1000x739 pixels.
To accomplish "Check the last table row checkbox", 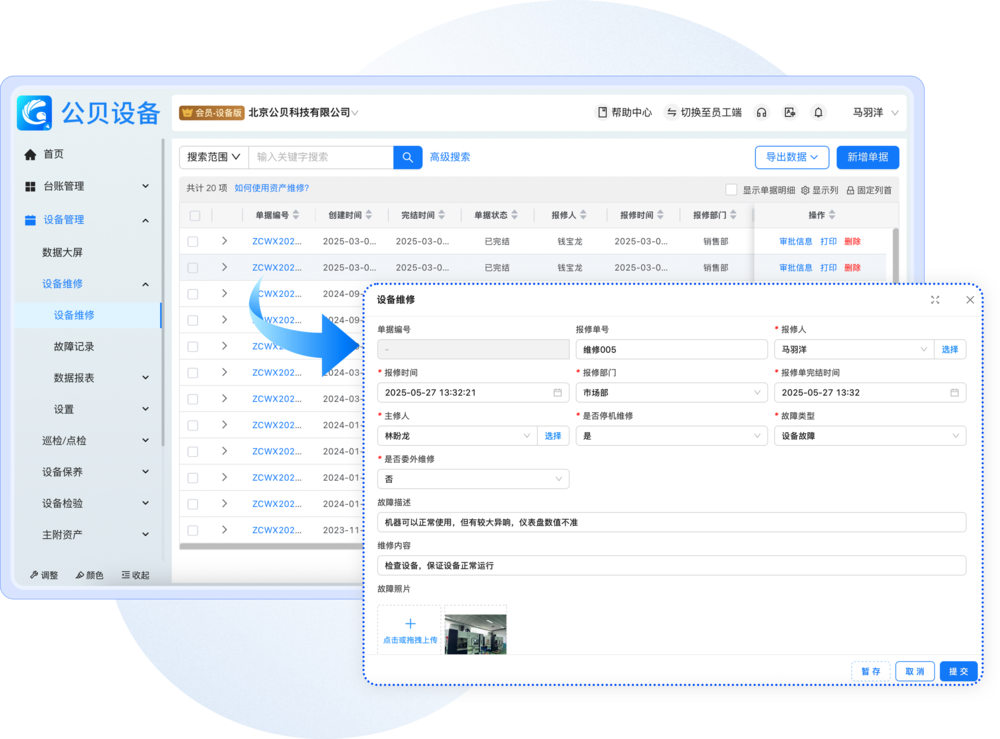I will click(x=193, y=530).
